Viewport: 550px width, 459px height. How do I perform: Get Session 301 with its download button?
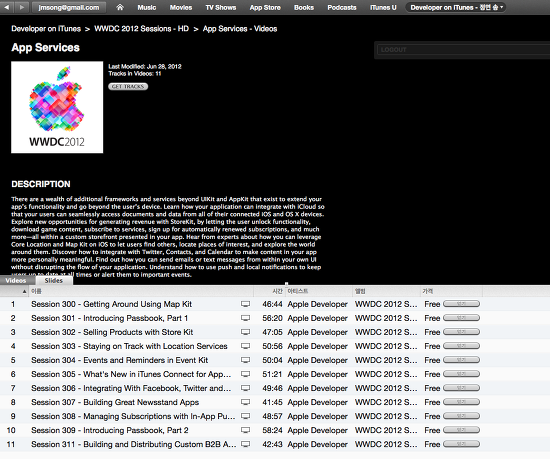click(461, 318)
